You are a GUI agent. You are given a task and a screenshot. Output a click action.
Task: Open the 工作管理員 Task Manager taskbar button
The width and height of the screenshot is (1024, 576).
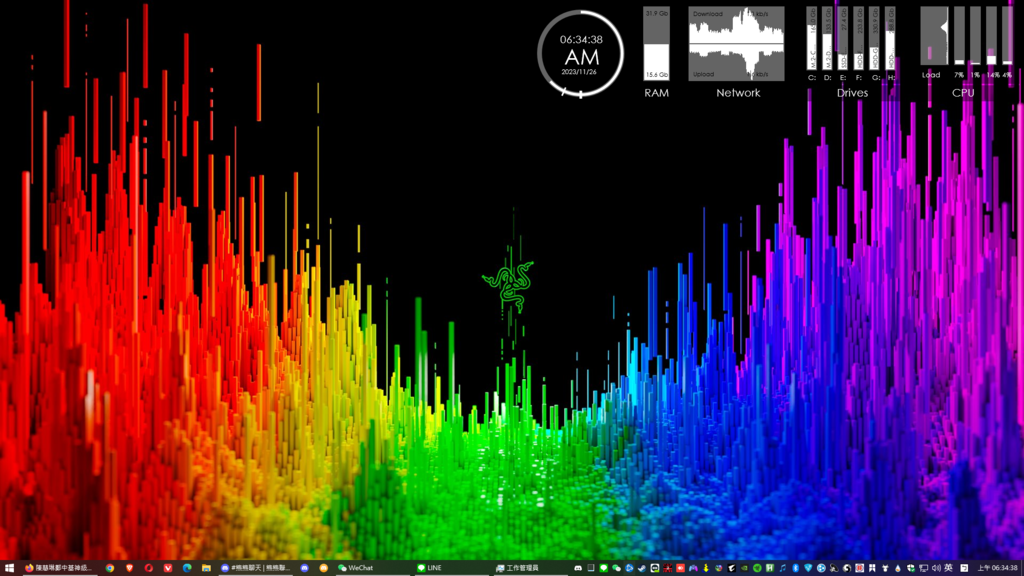coord(530,568)
